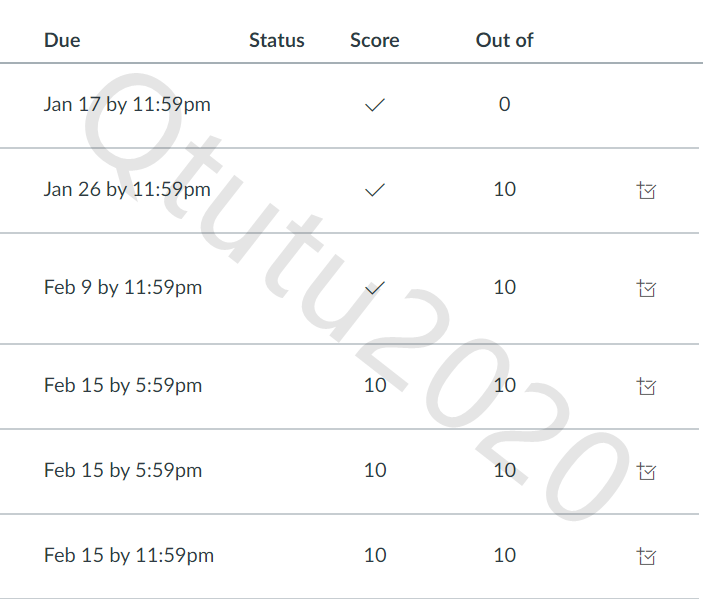703x599 pixels.
Task: Click the Due column header
Action: pyautogui.click(x=62, y=41)
